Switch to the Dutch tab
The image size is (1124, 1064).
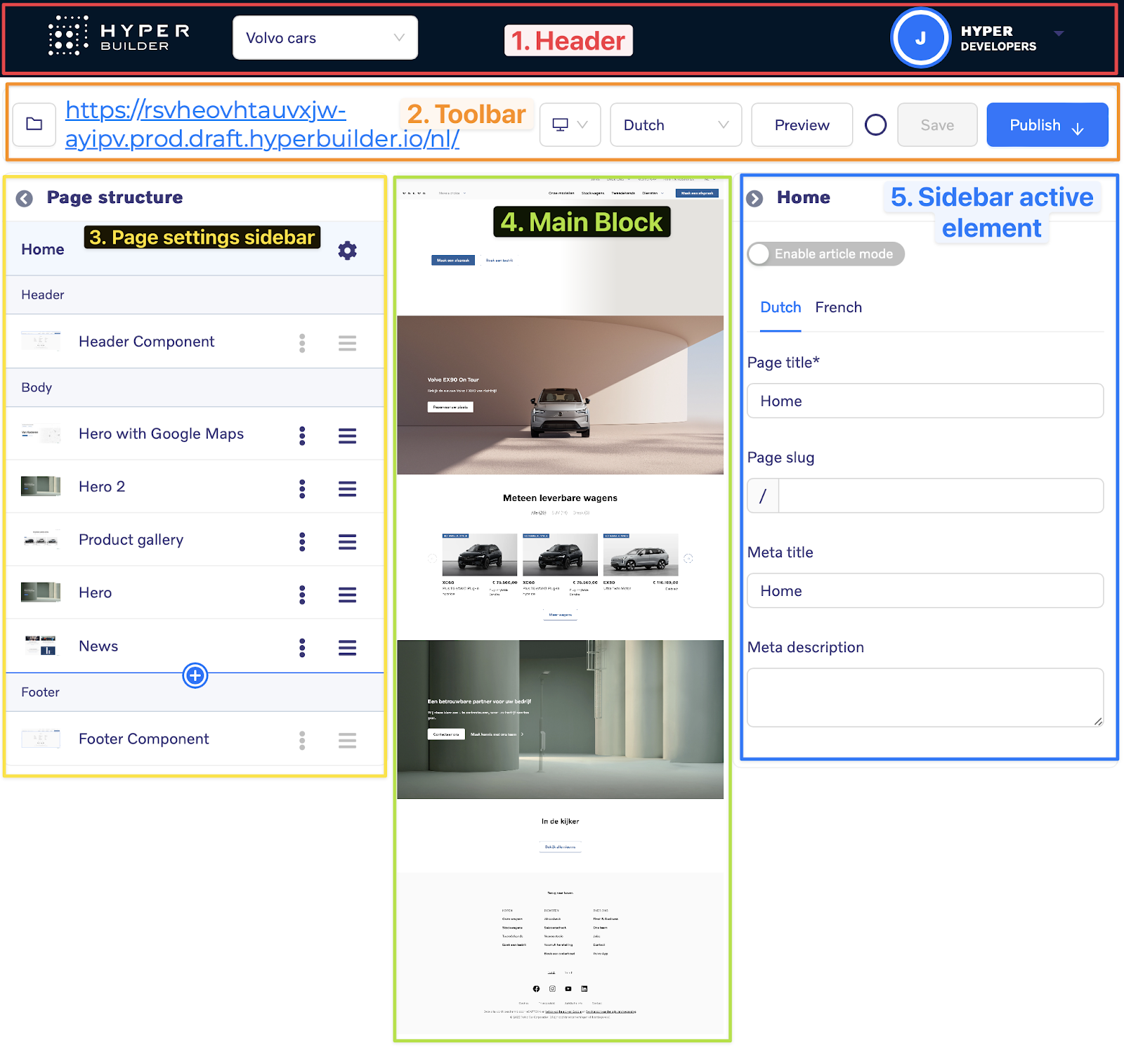tap(780, 307)
